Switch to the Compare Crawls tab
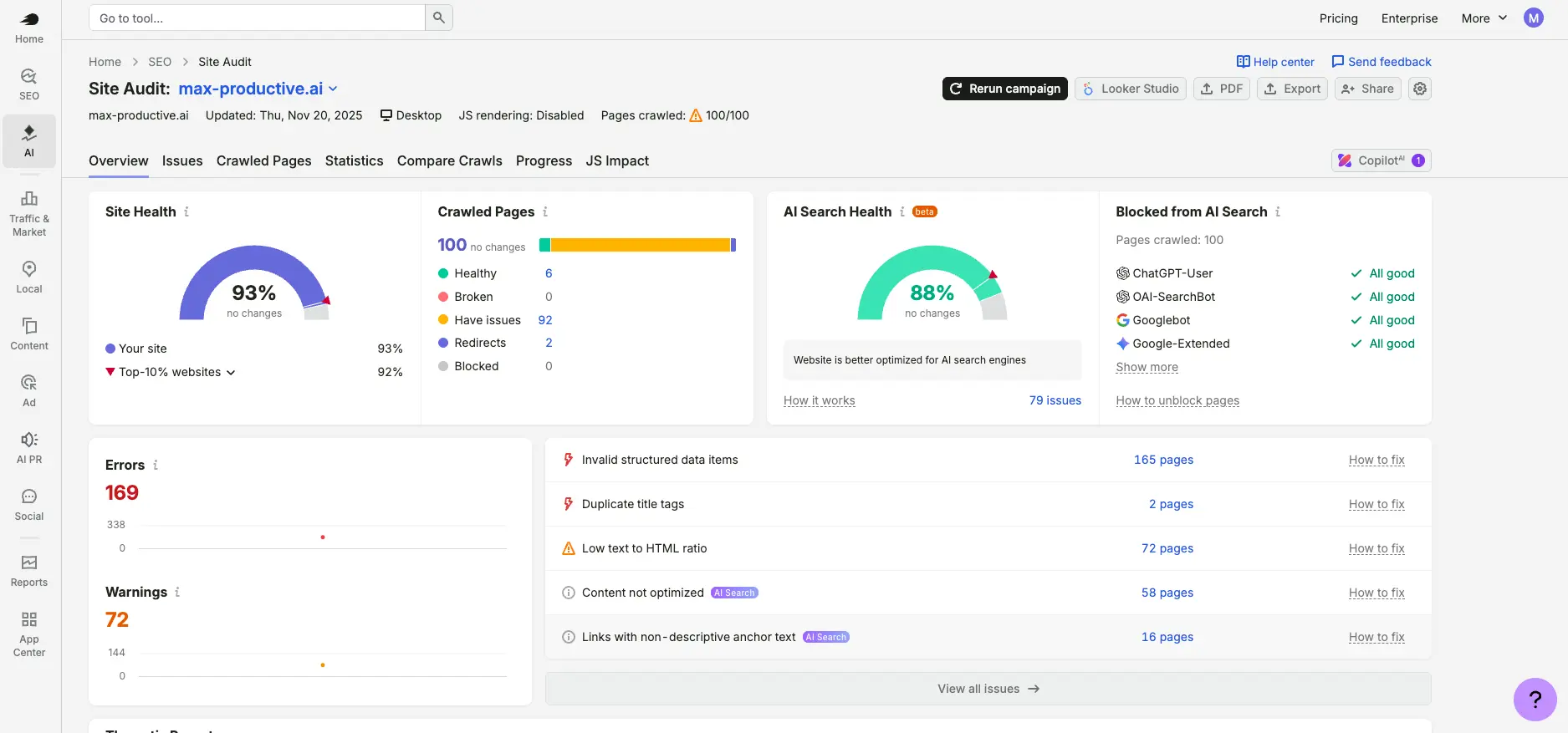 [450, 160]
